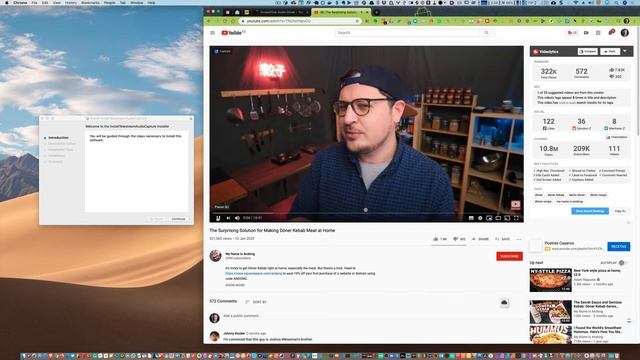Expand description with Show More
640x360 pixels.
[x=235, y=285]
